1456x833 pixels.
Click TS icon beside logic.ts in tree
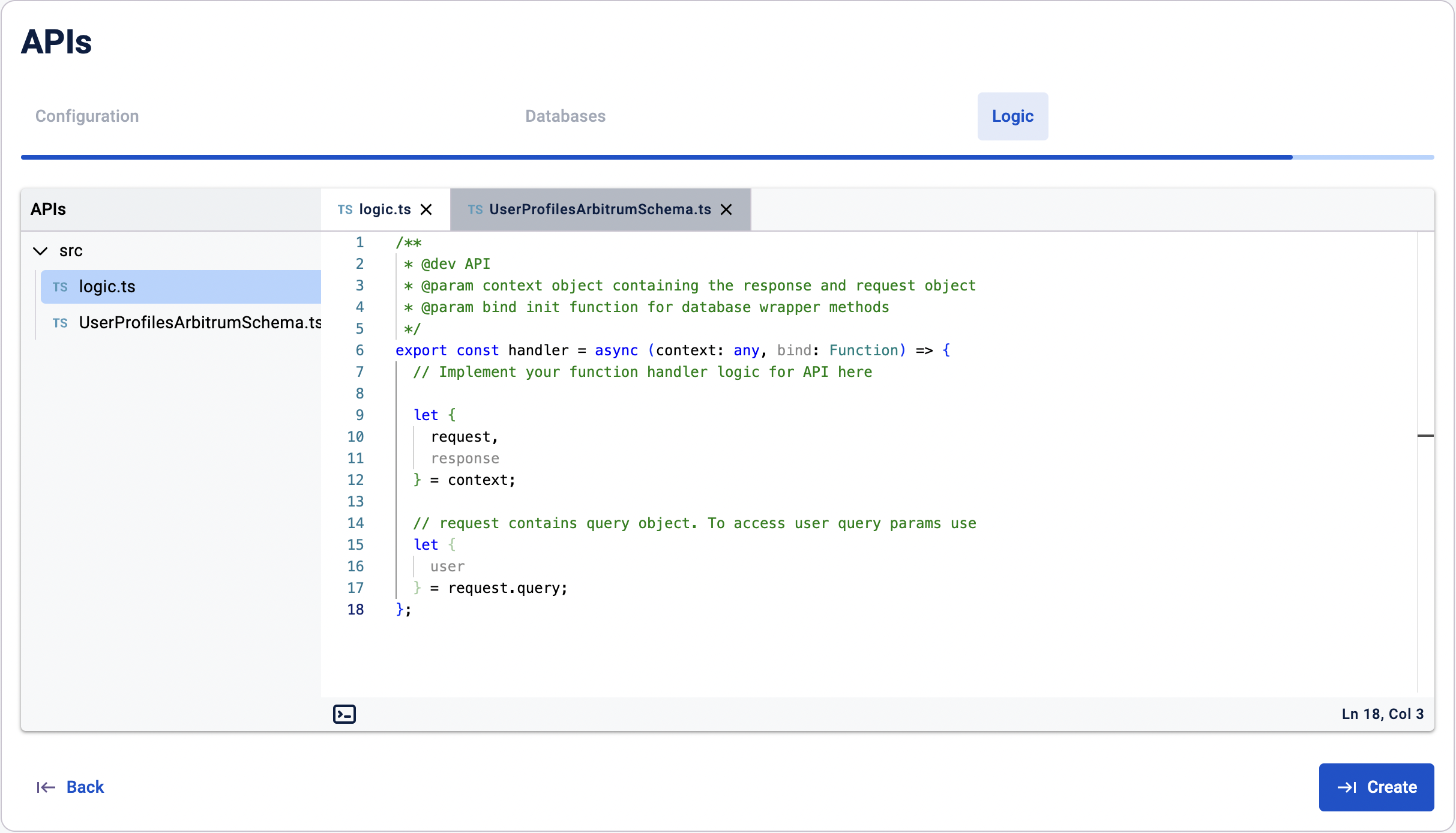click(x=60, y=287)
